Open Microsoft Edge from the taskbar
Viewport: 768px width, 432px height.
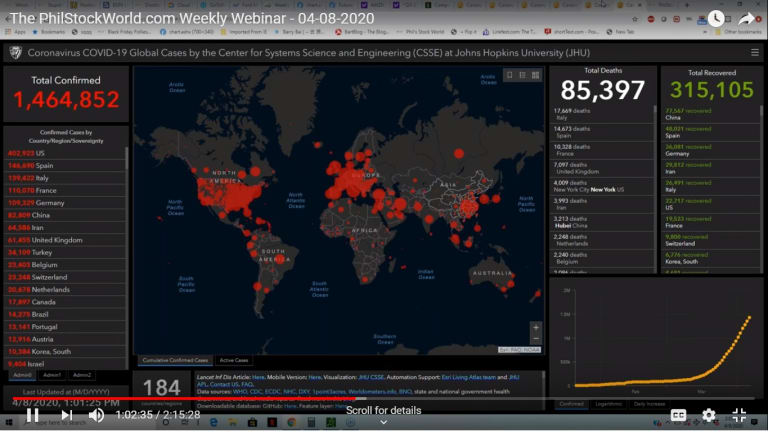point(214,422)
